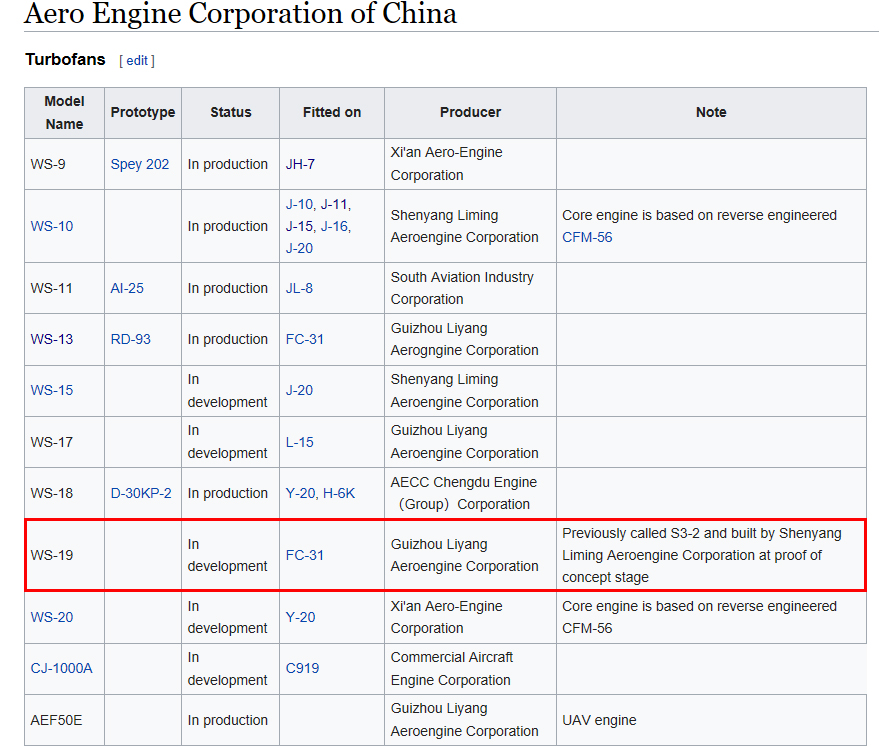Click the Note column header
881x747 pixels.
(711, 112)
